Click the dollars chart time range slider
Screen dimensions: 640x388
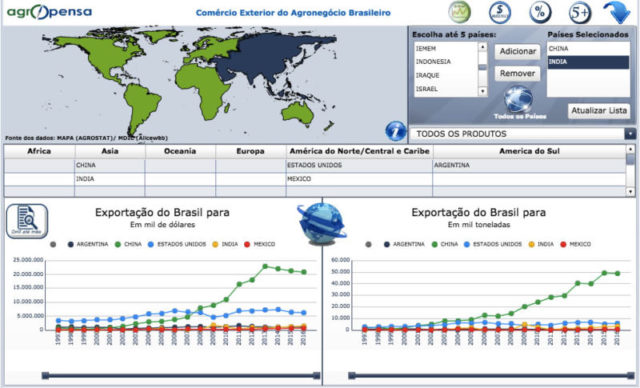(x=181, y=375)
